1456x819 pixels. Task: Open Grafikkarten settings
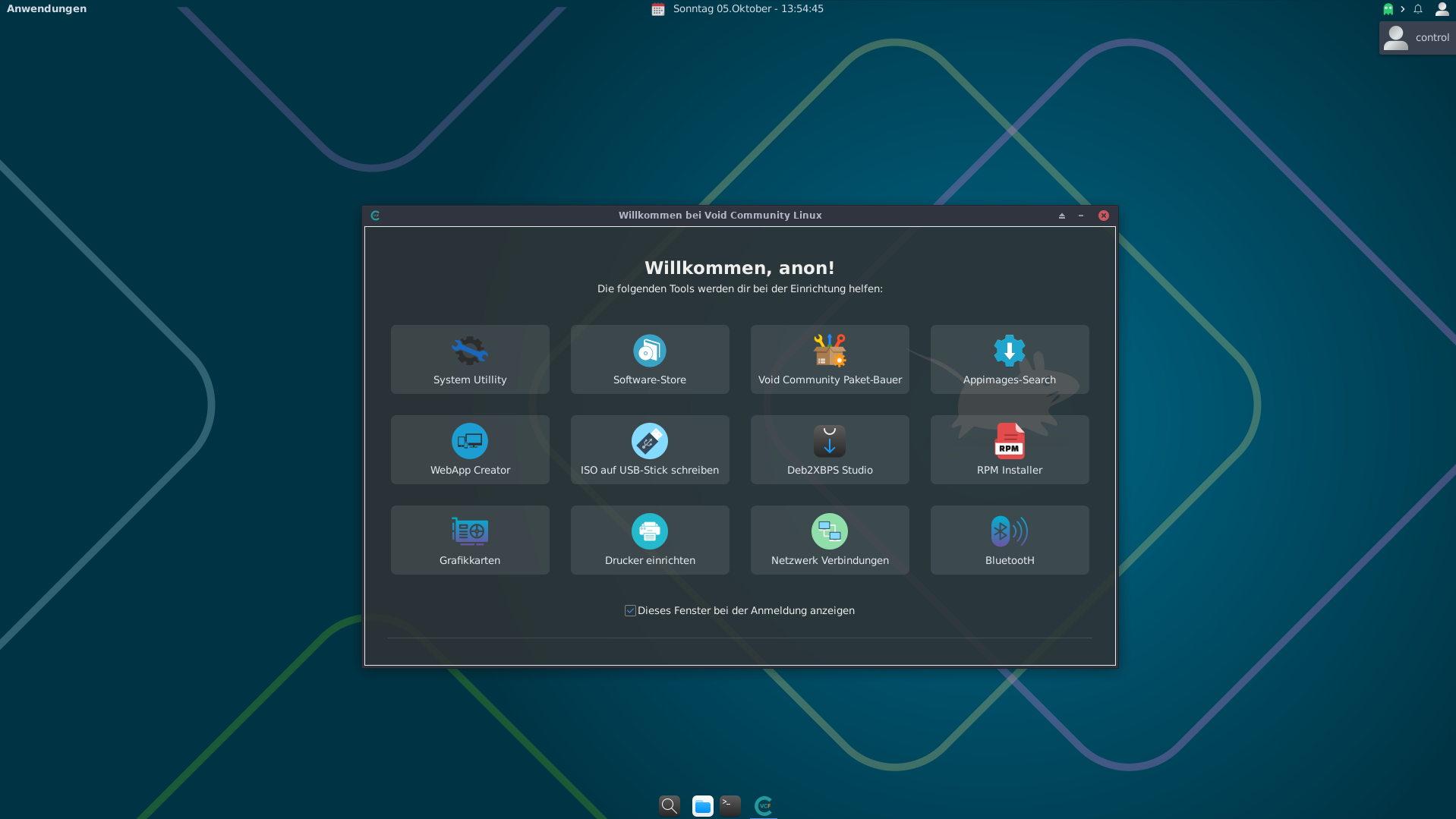point(469,540)
